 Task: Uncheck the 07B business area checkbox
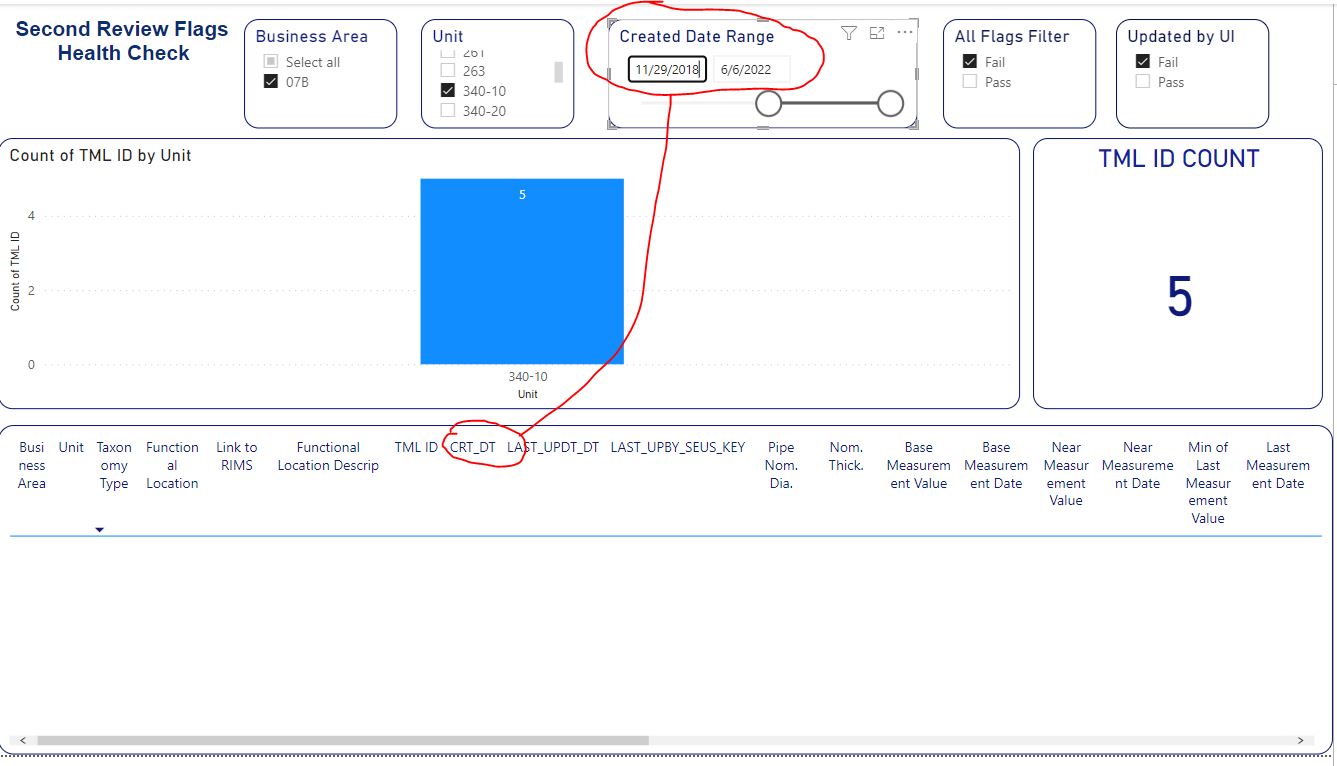(x=270, y=82)
